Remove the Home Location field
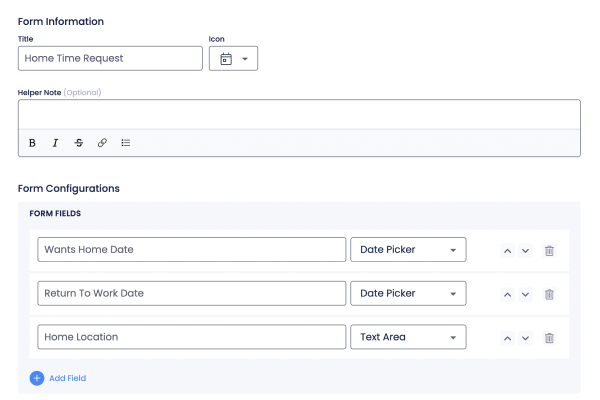Screen dimensions: 600x400 549,338
